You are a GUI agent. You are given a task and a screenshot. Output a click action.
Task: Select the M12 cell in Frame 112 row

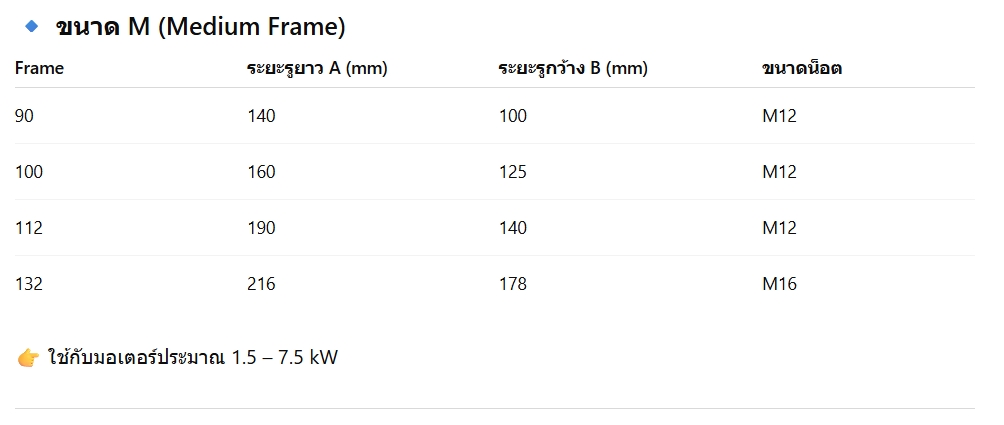coord(779,228)
